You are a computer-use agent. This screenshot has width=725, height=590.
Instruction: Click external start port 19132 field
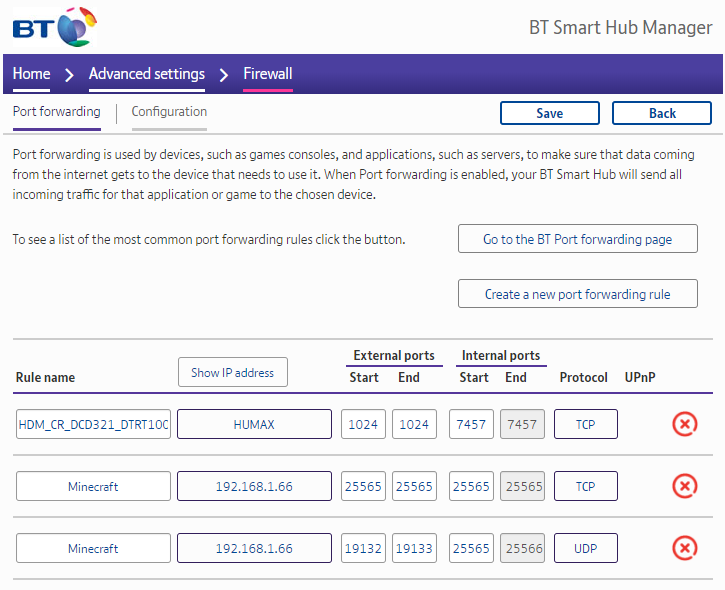tap(363, 548)
